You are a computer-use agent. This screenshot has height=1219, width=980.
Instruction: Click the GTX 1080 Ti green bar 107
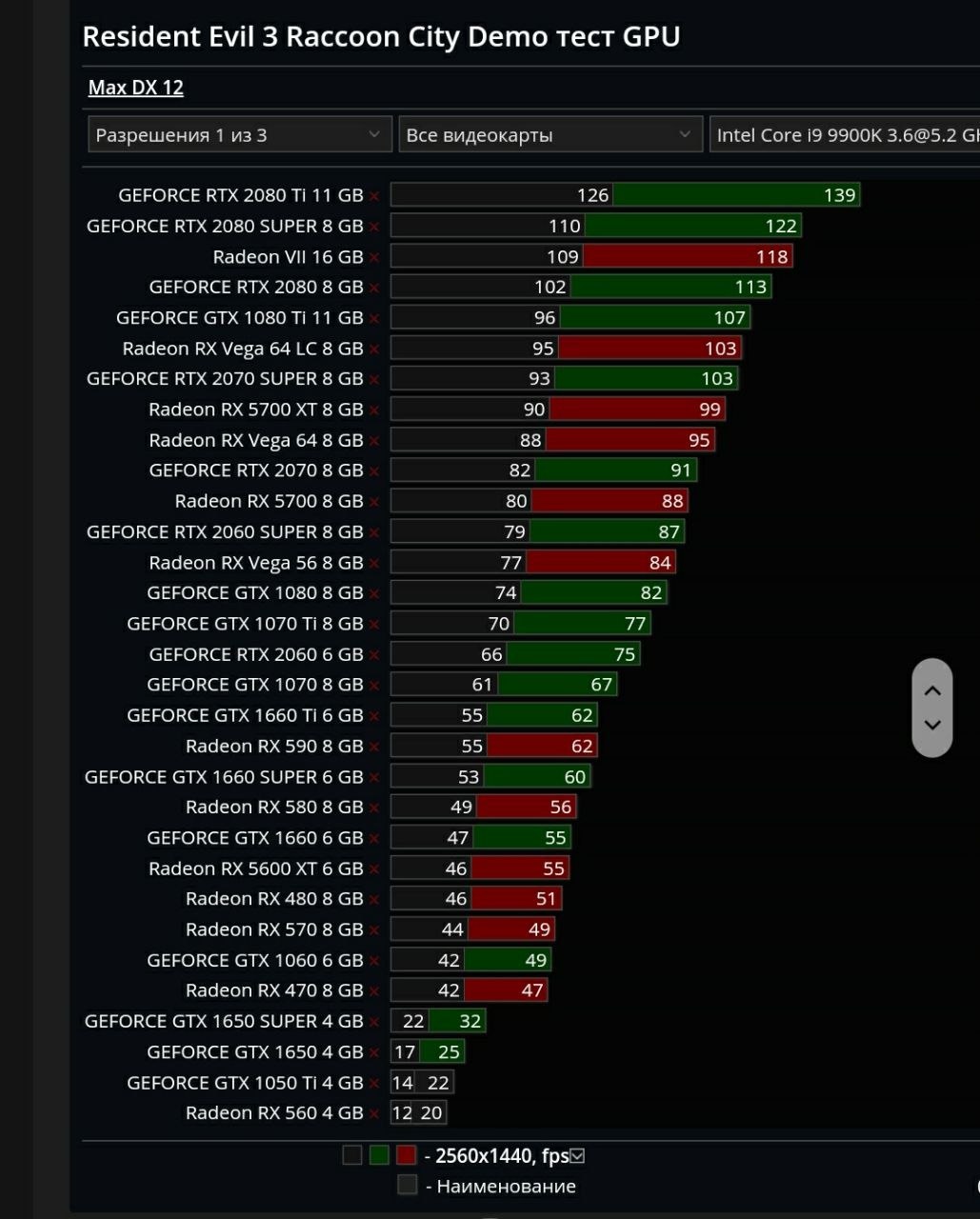pos(655,318)
